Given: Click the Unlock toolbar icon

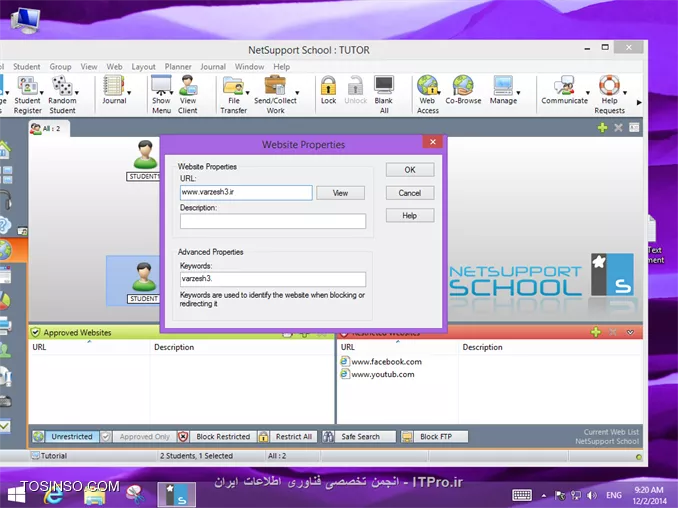Looking at the screenshot, I should 355,90.
